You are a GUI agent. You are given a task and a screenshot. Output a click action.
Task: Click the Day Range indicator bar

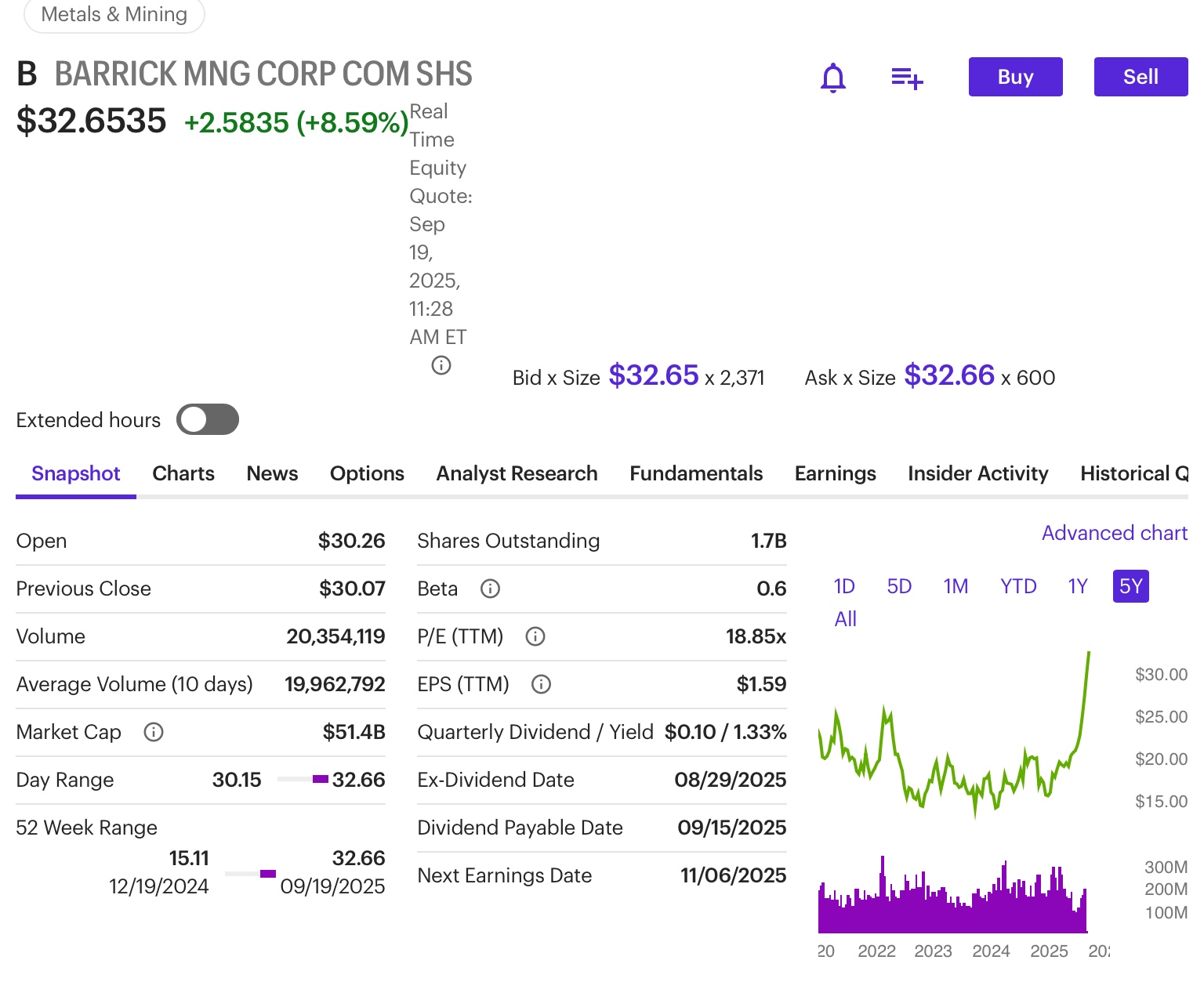[303, 779]
